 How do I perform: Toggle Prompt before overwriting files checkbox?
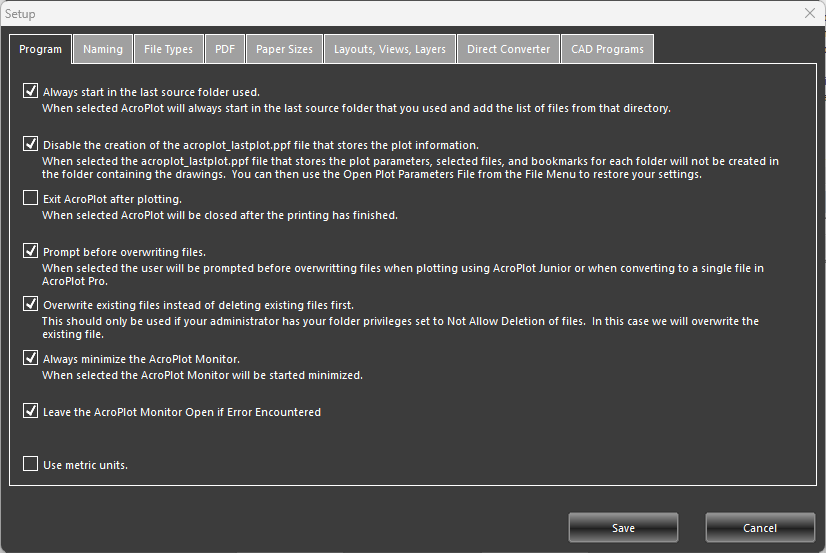pos(31,251)
